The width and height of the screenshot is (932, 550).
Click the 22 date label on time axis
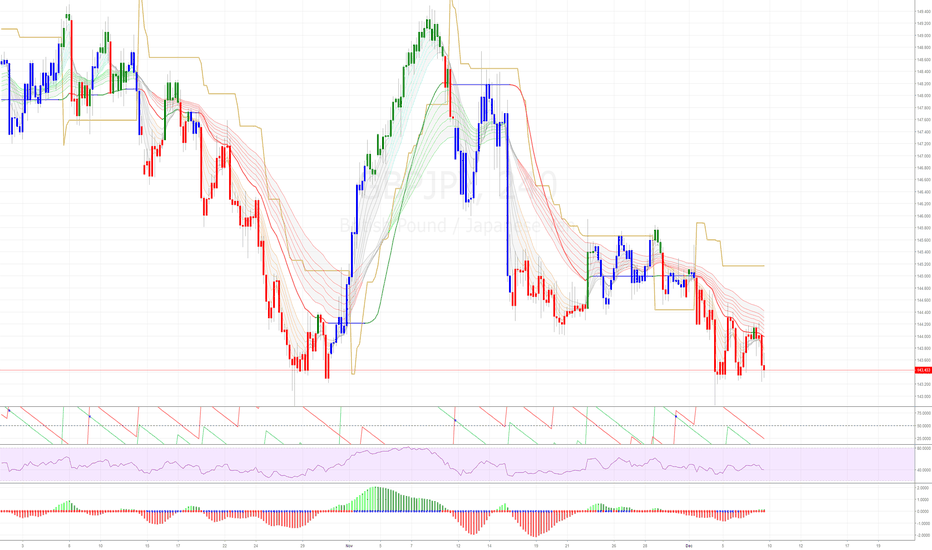(224, 545)
